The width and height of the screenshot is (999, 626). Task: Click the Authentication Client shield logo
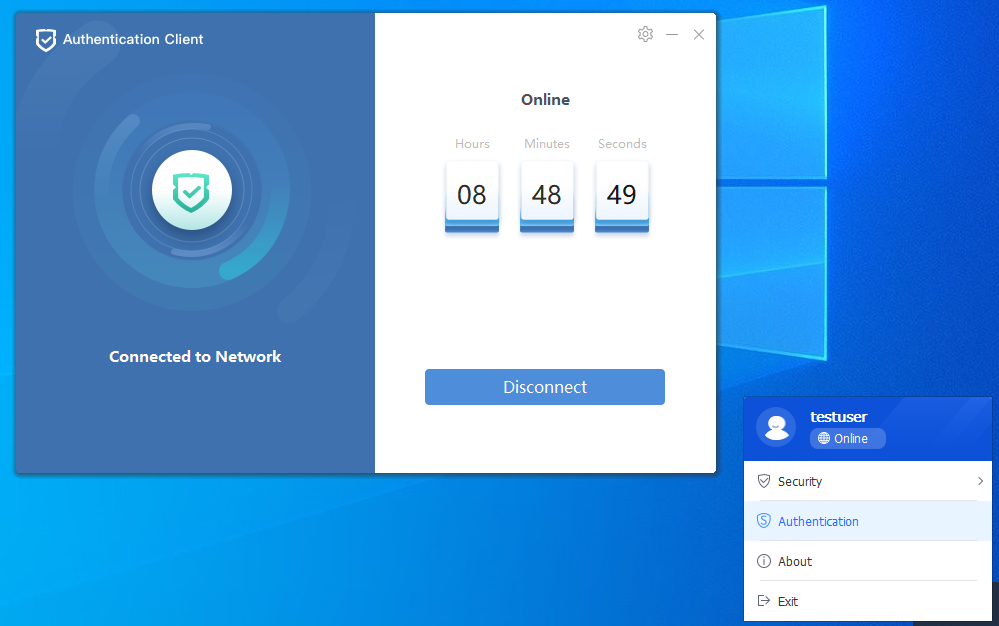[45, 40]
